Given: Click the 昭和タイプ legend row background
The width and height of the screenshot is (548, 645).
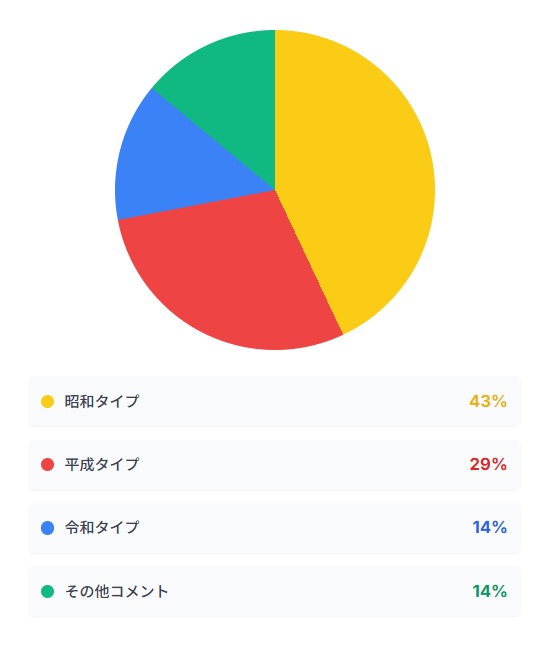Looking at the screenshot, I should click(274, 401).
